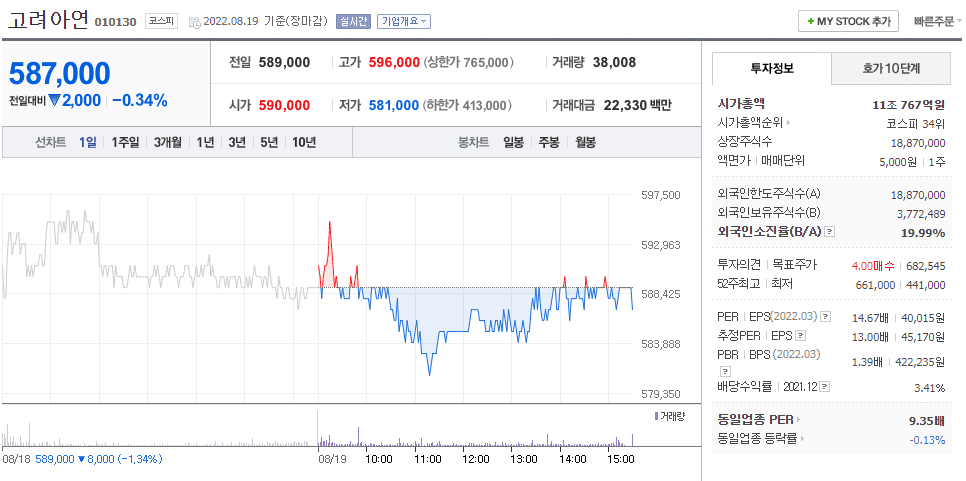Screen dimensions: 966x481
Task: Select the 1주일 line chart period
Action: tap(126, 142)
